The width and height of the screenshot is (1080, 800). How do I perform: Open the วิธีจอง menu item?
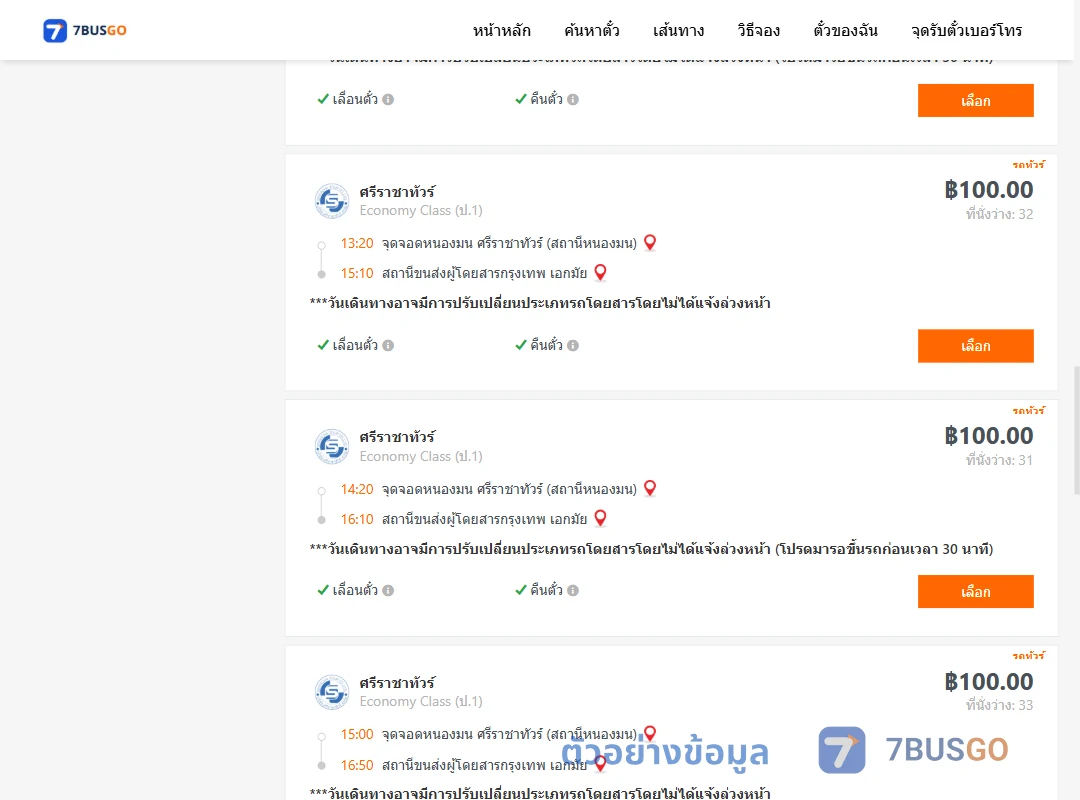pos(758,30)
